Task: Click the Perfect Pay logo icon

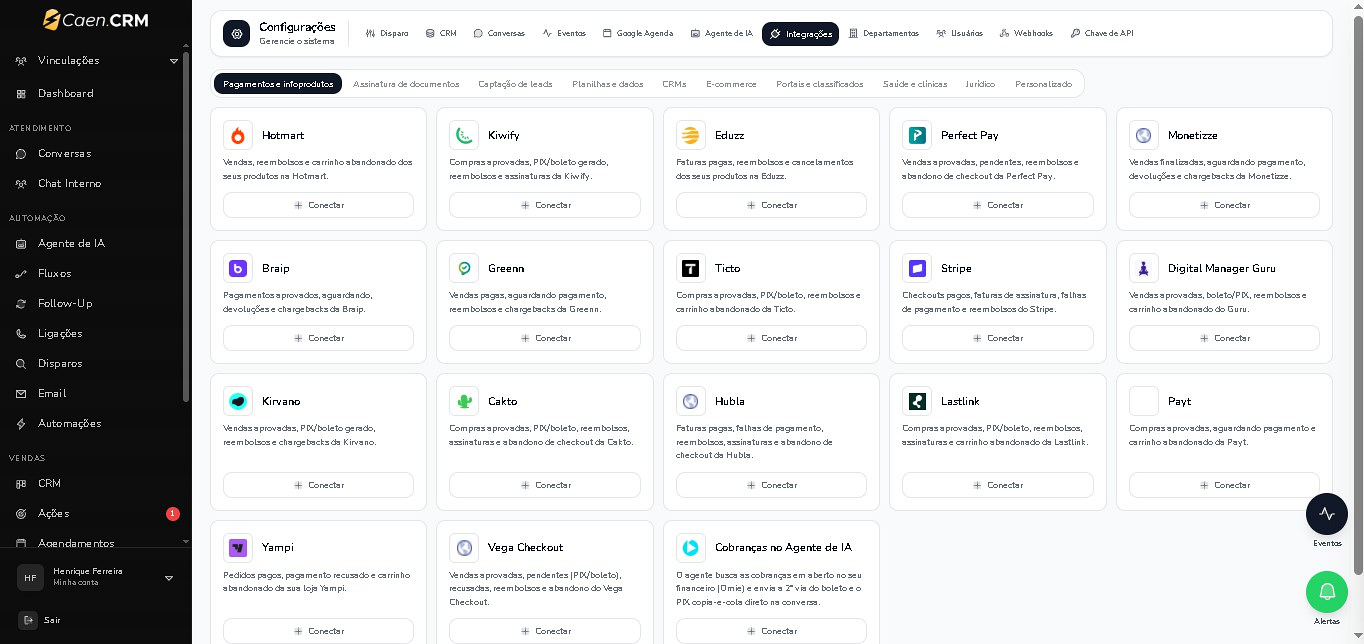Action: tap(917, 135)
